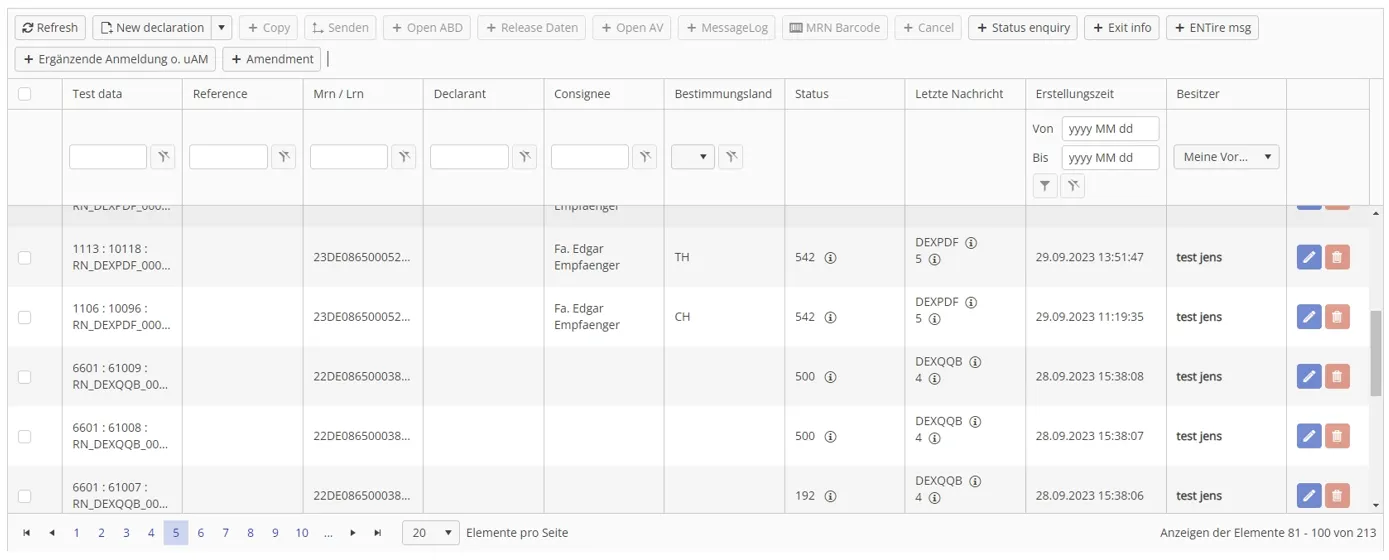
Task: Click the Refresh button
Action: 50,28
